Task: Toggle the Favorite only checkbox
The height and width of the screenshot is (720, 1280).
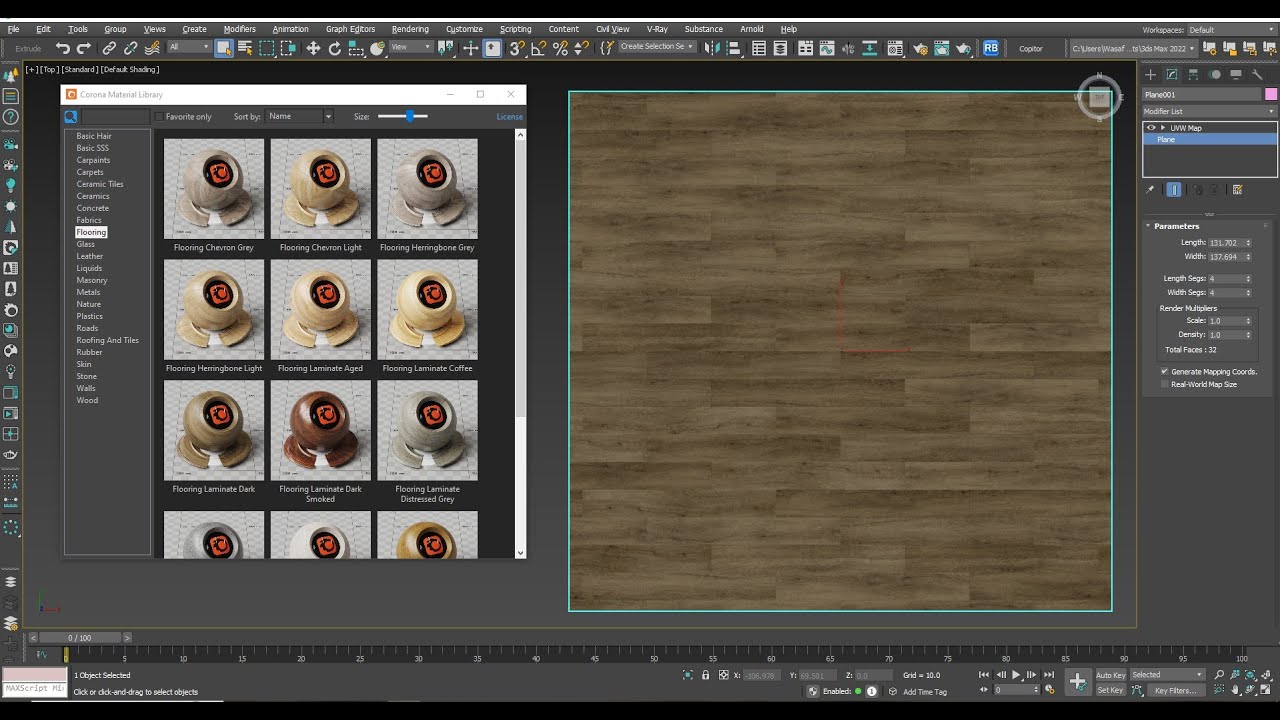Action: click(158, 117)
